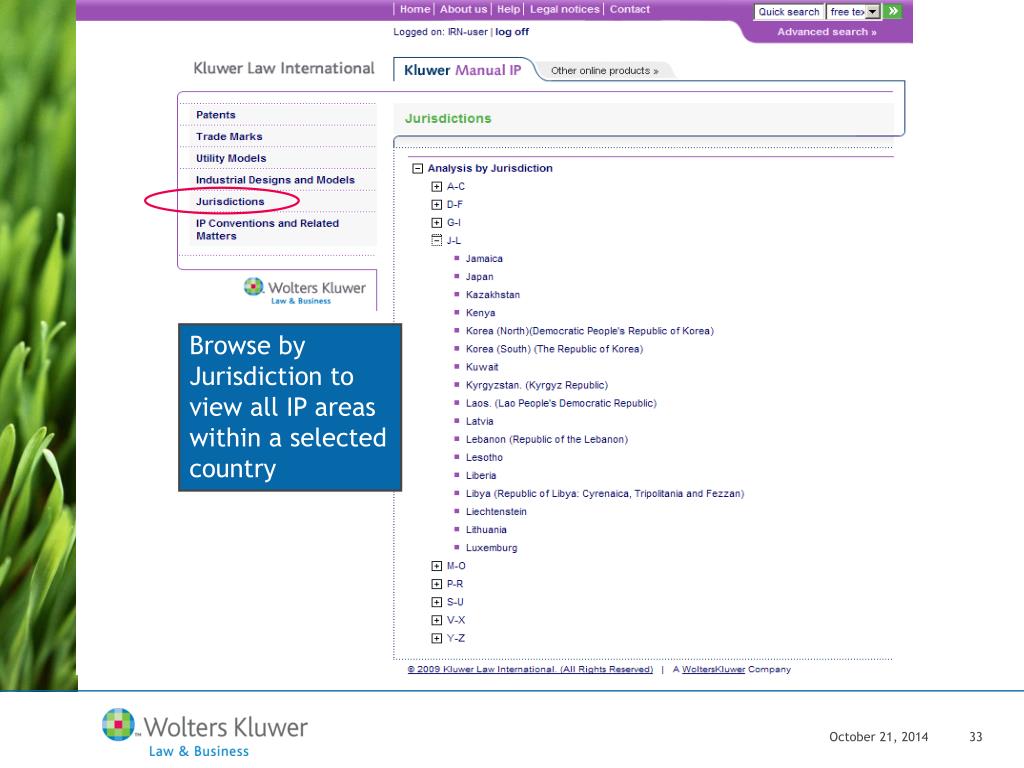Expand the A-C jurisdiction group
1024x768 pixels.
[436, 187]
